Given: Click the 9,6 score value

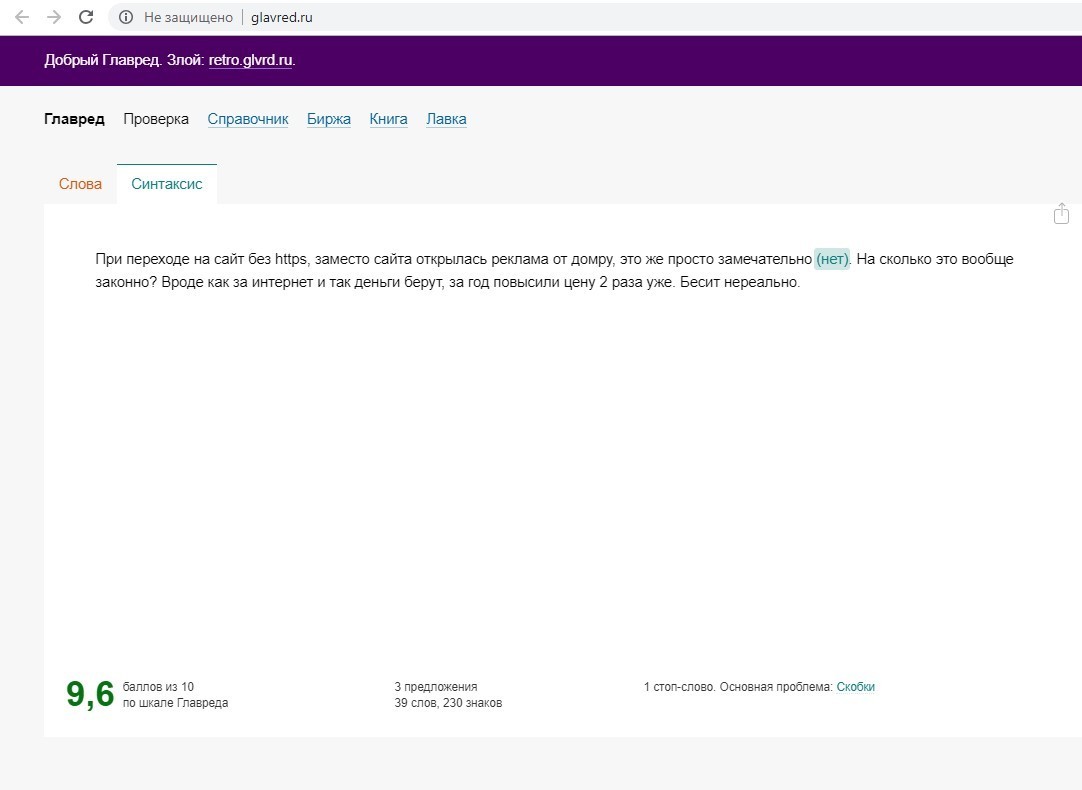Looking at the screenshot, I should tap(90, 694).
